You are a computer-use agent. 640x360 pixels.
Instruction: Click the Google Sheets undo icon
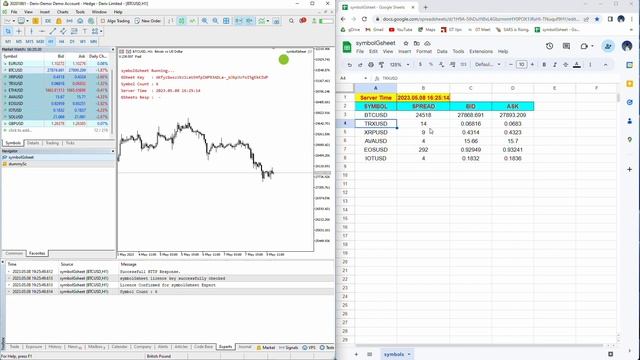pos(349,64)
